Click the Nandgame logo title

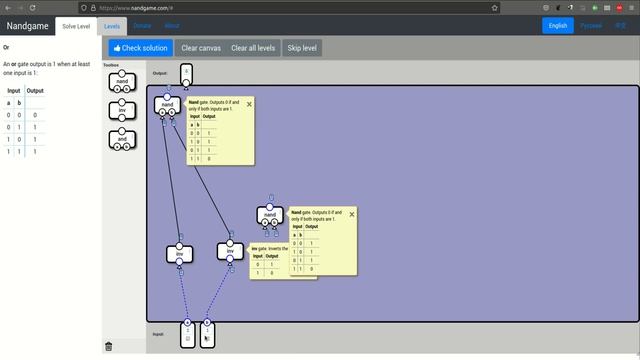pos(27,26)
